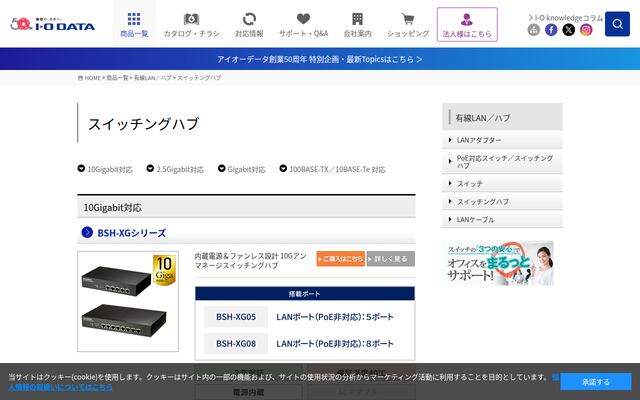640x400 pixels.
Task: Accept cookies with 承諾する button
Action: click(x=596, y=382)
